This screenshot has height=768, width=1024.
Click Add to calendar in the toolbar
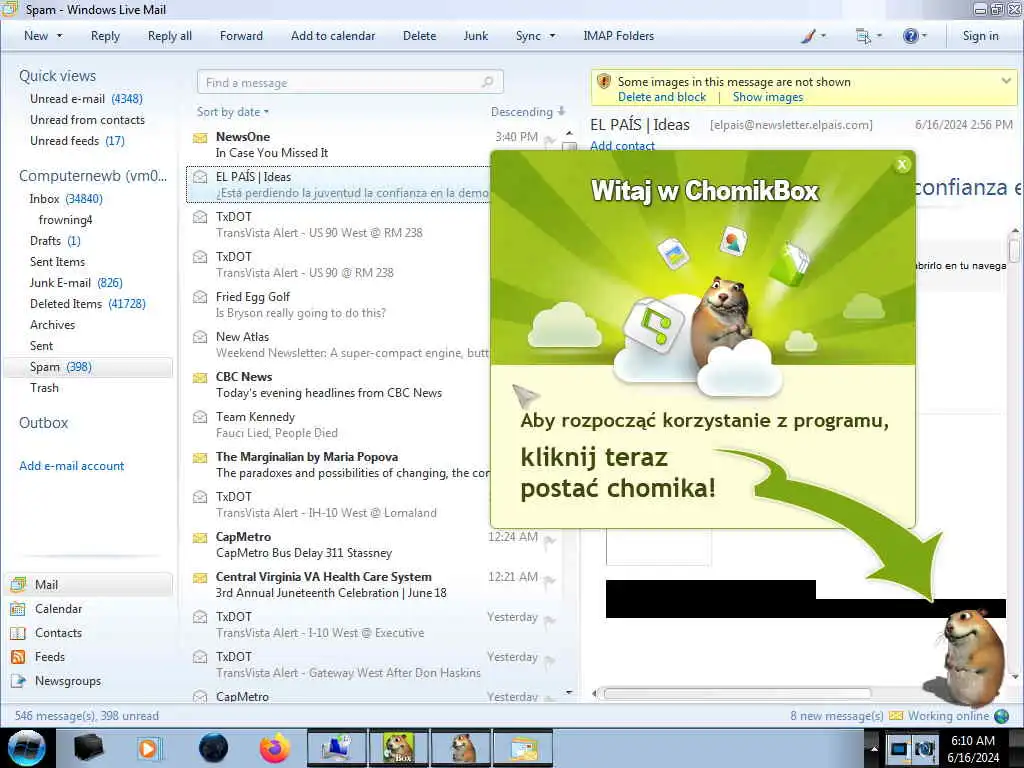point(333,36)
